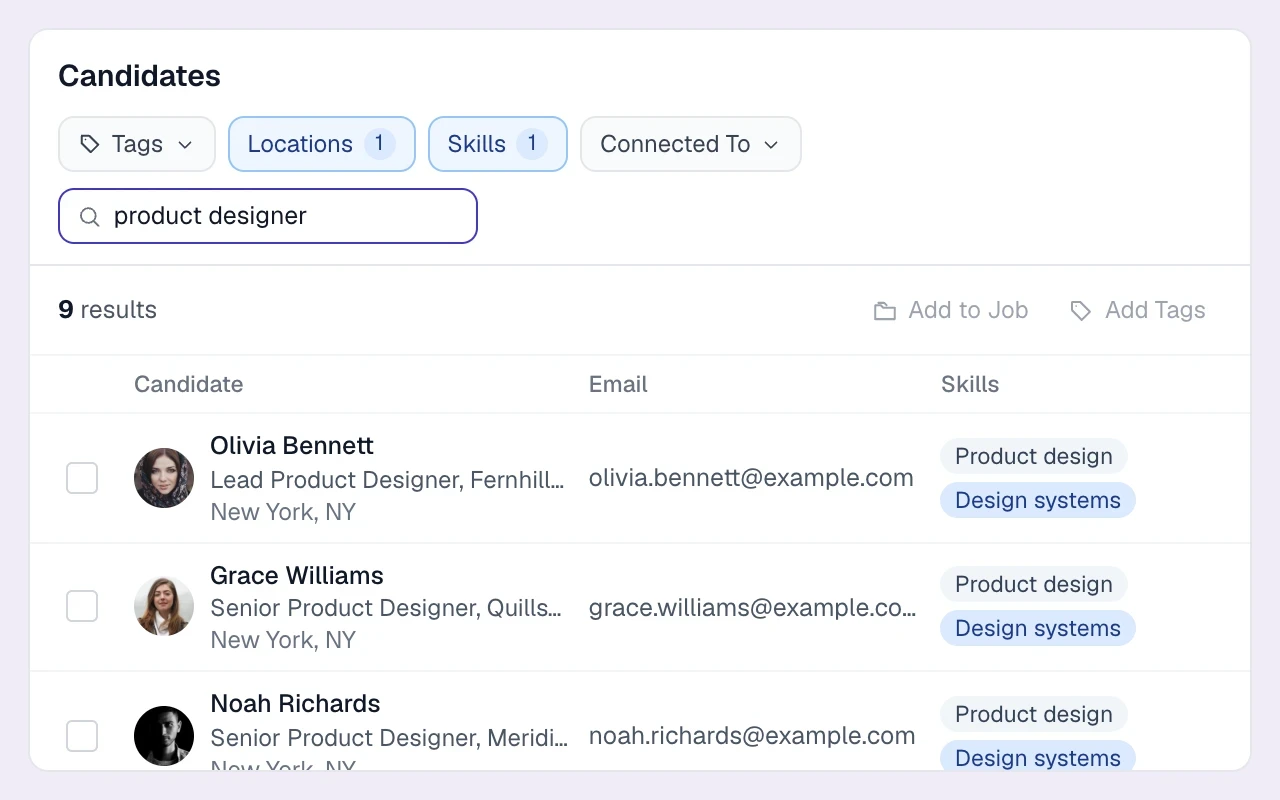Click New York, NY under Grace Williams
Viewport: 1280px width, 800px height.
coord(283,640)
